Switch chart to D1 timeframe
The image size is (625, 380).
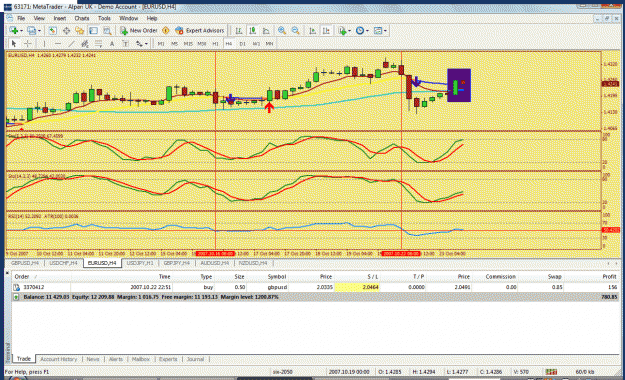[x=242, y=43]
